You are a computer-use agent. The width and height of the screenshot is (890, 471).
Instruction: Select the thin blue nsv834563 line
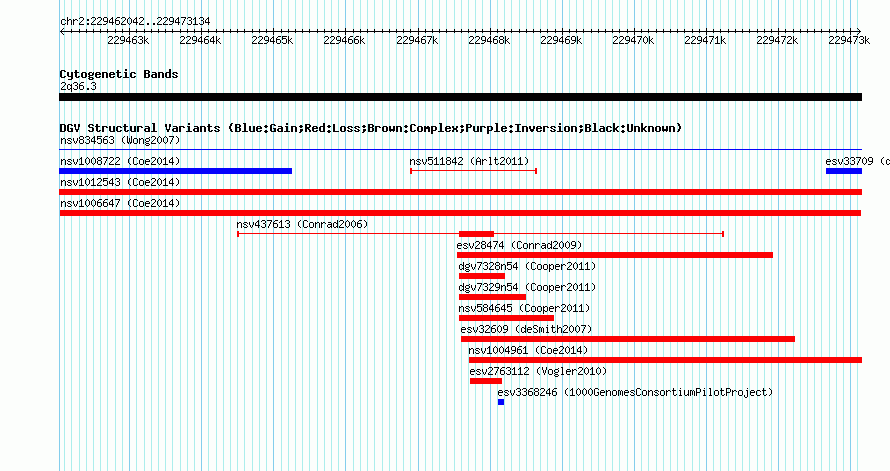pyautogui.click(x=461, y=150)
